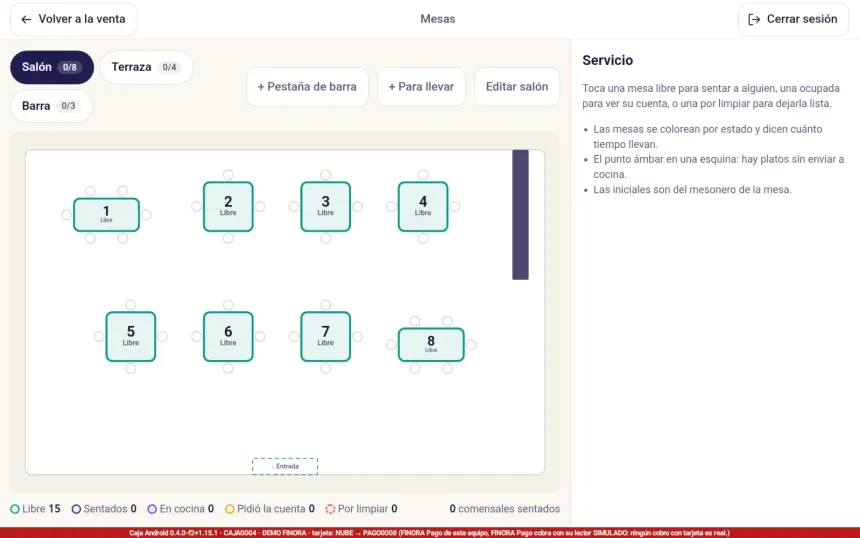Screen dimensions: 860x538
Task: Click the 0/8 badge on Salón tab
Action: 70,67
